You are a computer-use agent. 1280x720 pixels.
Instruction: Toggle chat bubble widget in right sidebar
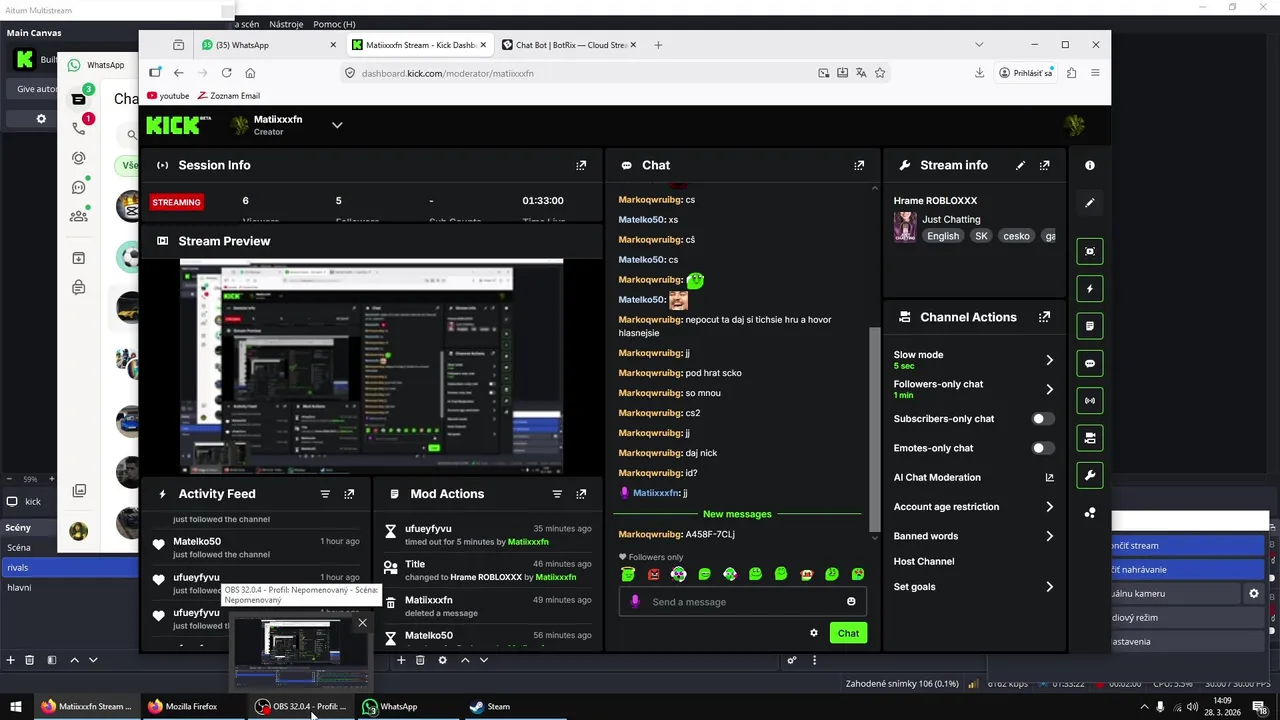tap(1090, 363)
